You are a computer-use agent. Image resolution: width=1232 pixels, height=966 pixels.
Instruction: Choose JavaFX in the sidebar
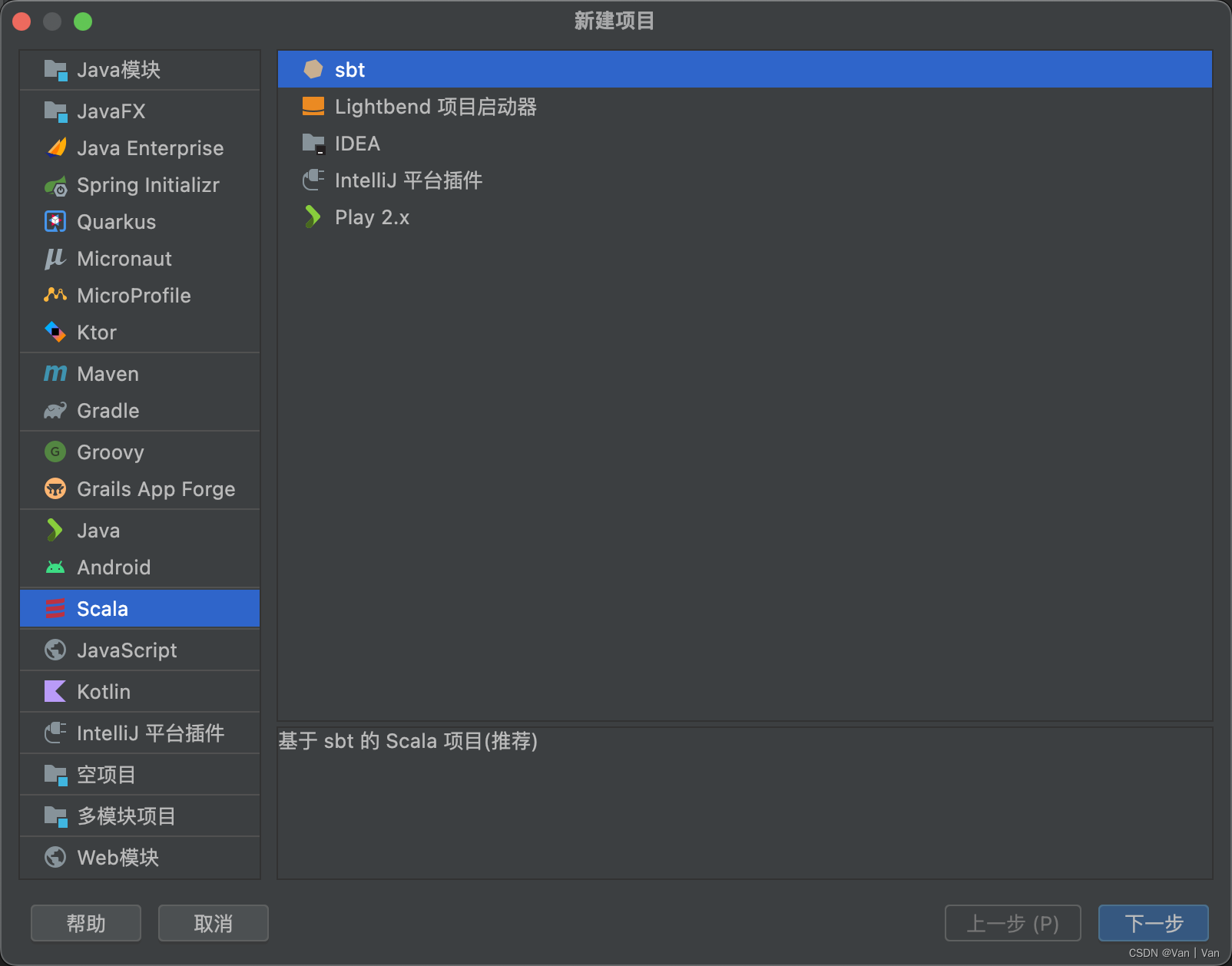pyautogui.click(x=140, y=111)
